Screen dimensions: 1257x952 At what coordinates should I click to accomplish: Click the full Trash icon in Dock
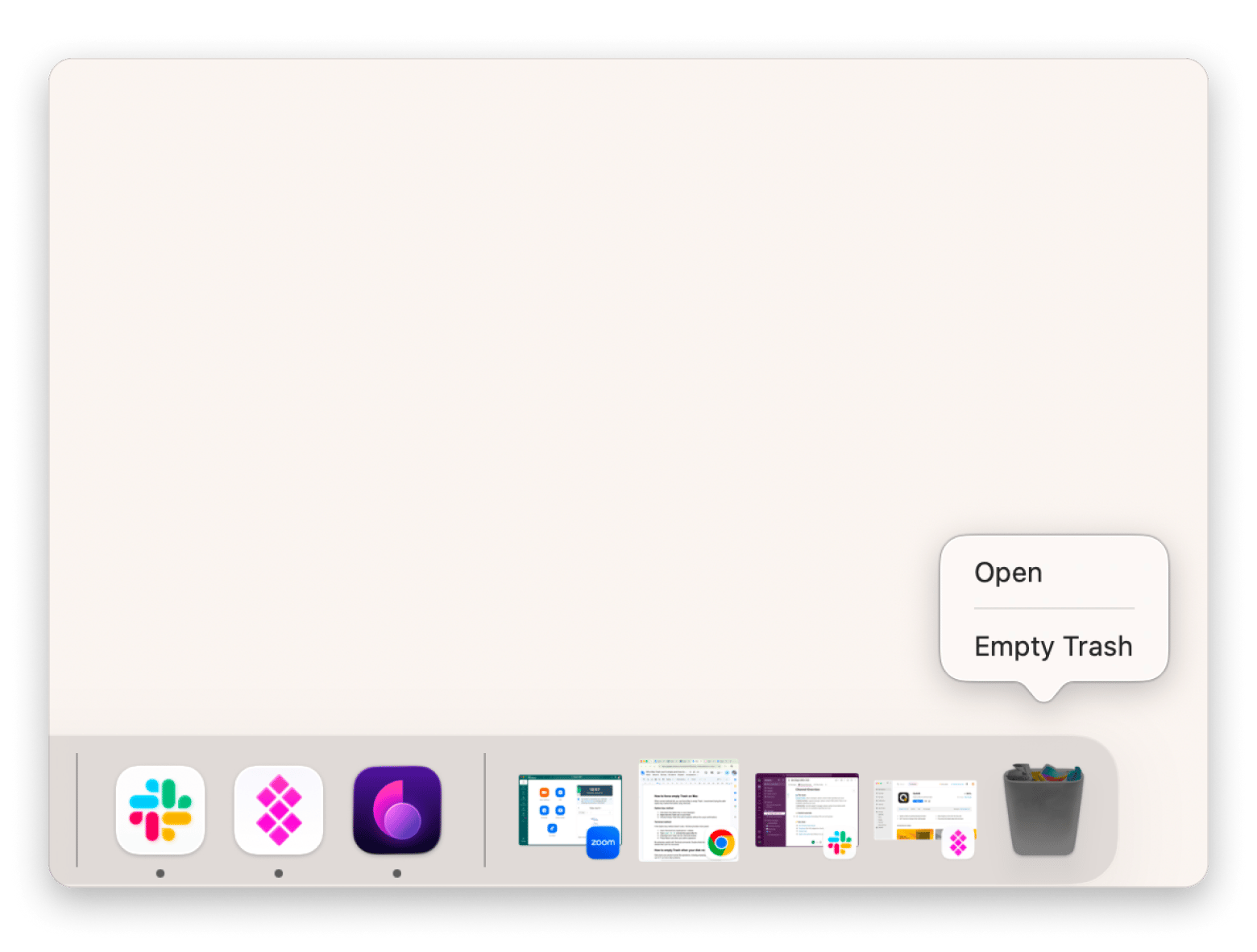pos(1043,809)
